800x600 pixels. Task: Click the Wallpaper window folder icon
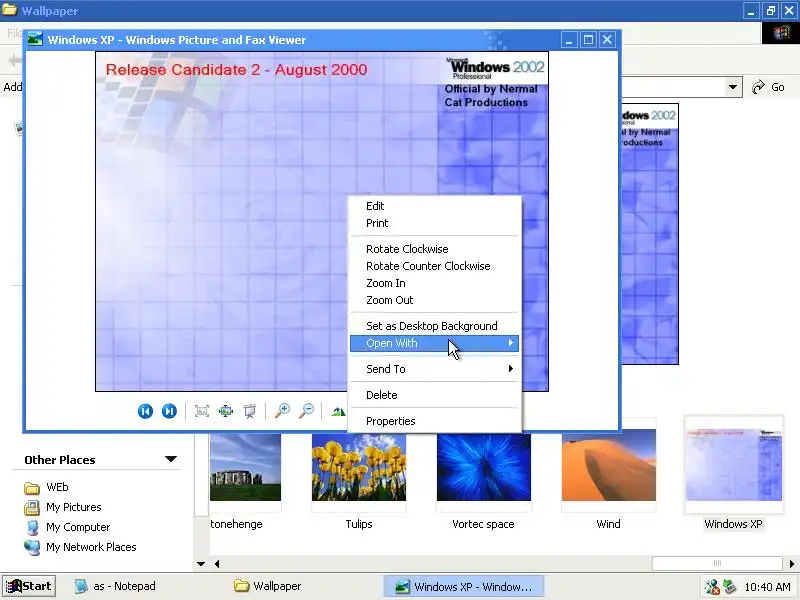click(9, 10)
